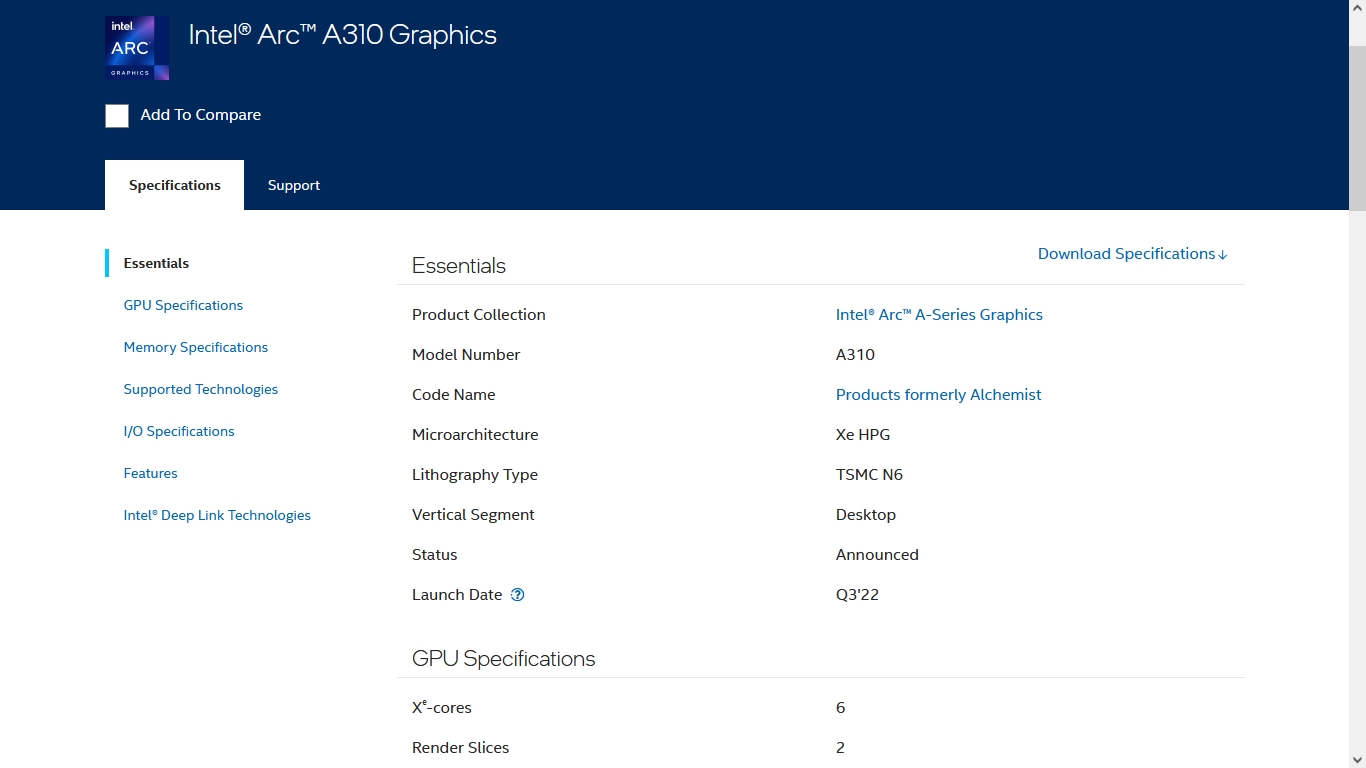The image size is (1366, 768).
Task: Navigate to Supported Technologies section
Action: coord(201,389)
